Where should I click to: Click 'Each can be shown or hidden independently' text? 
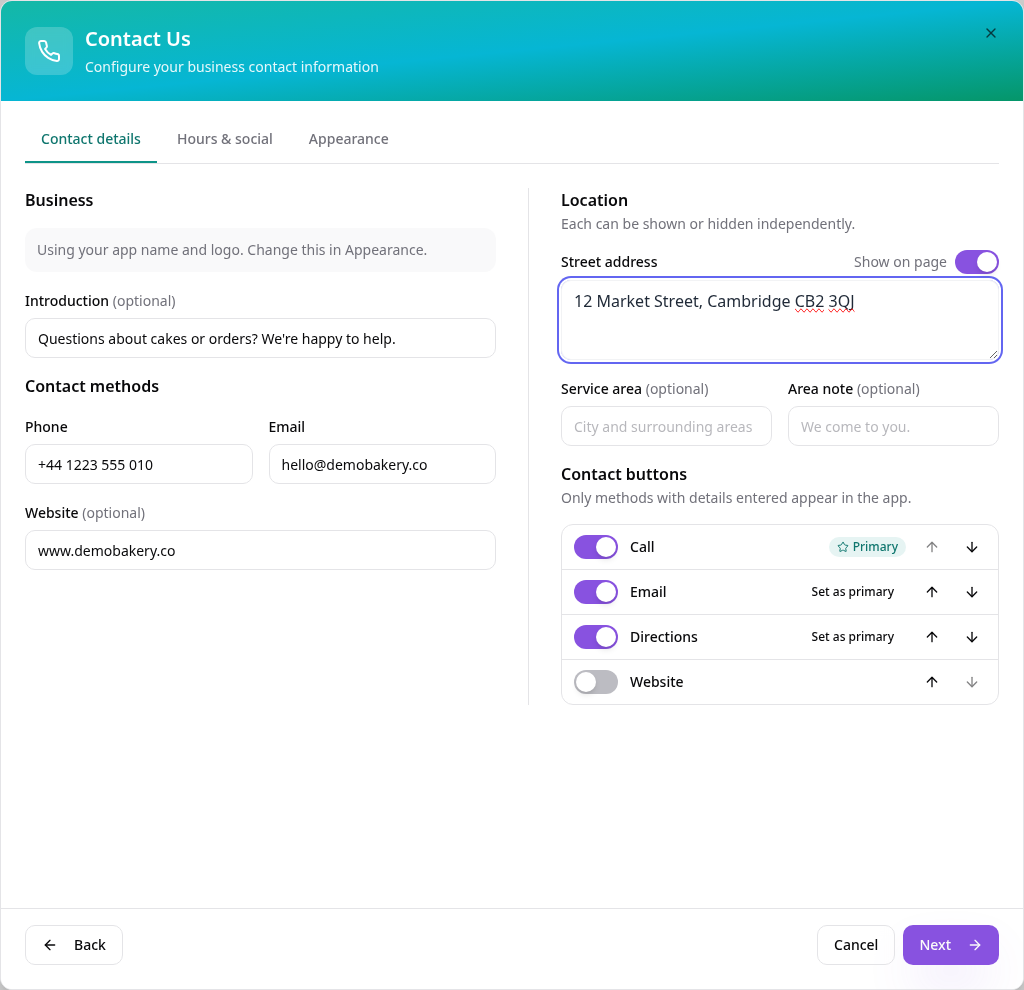click(708, 224)
